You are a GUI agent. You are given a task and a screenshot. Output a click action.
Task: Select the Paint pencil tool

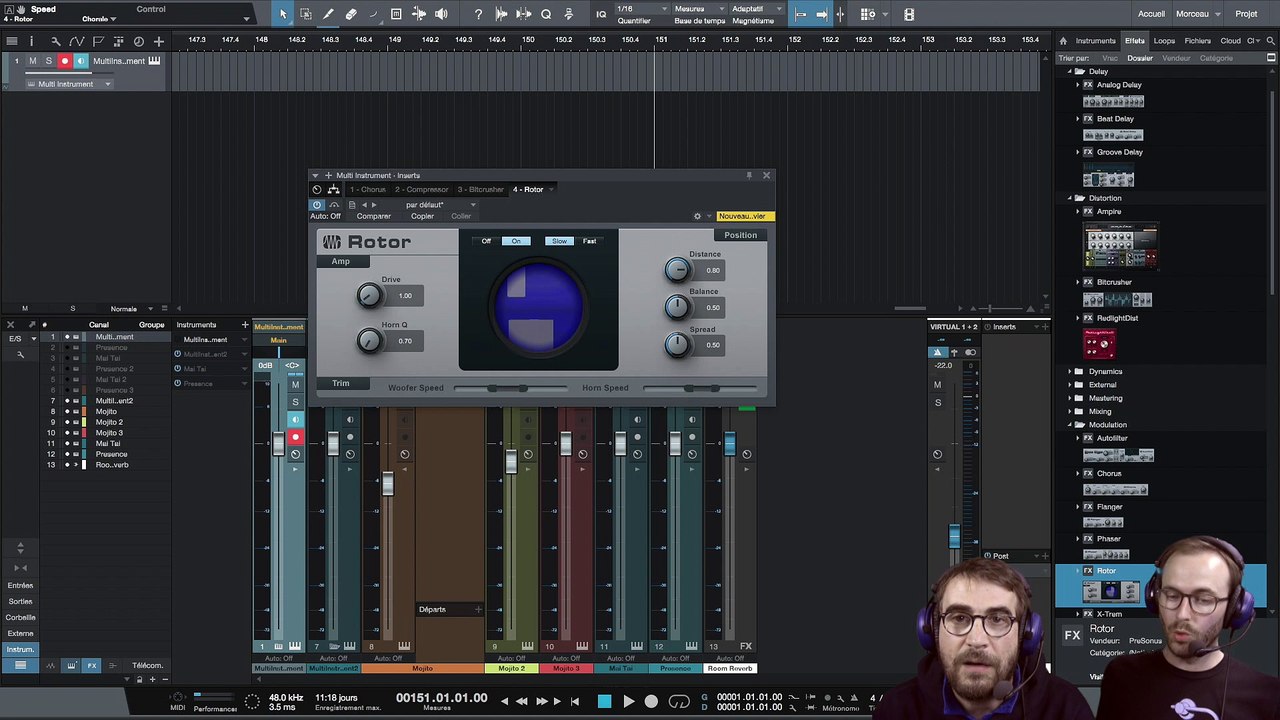coord(328,14)
